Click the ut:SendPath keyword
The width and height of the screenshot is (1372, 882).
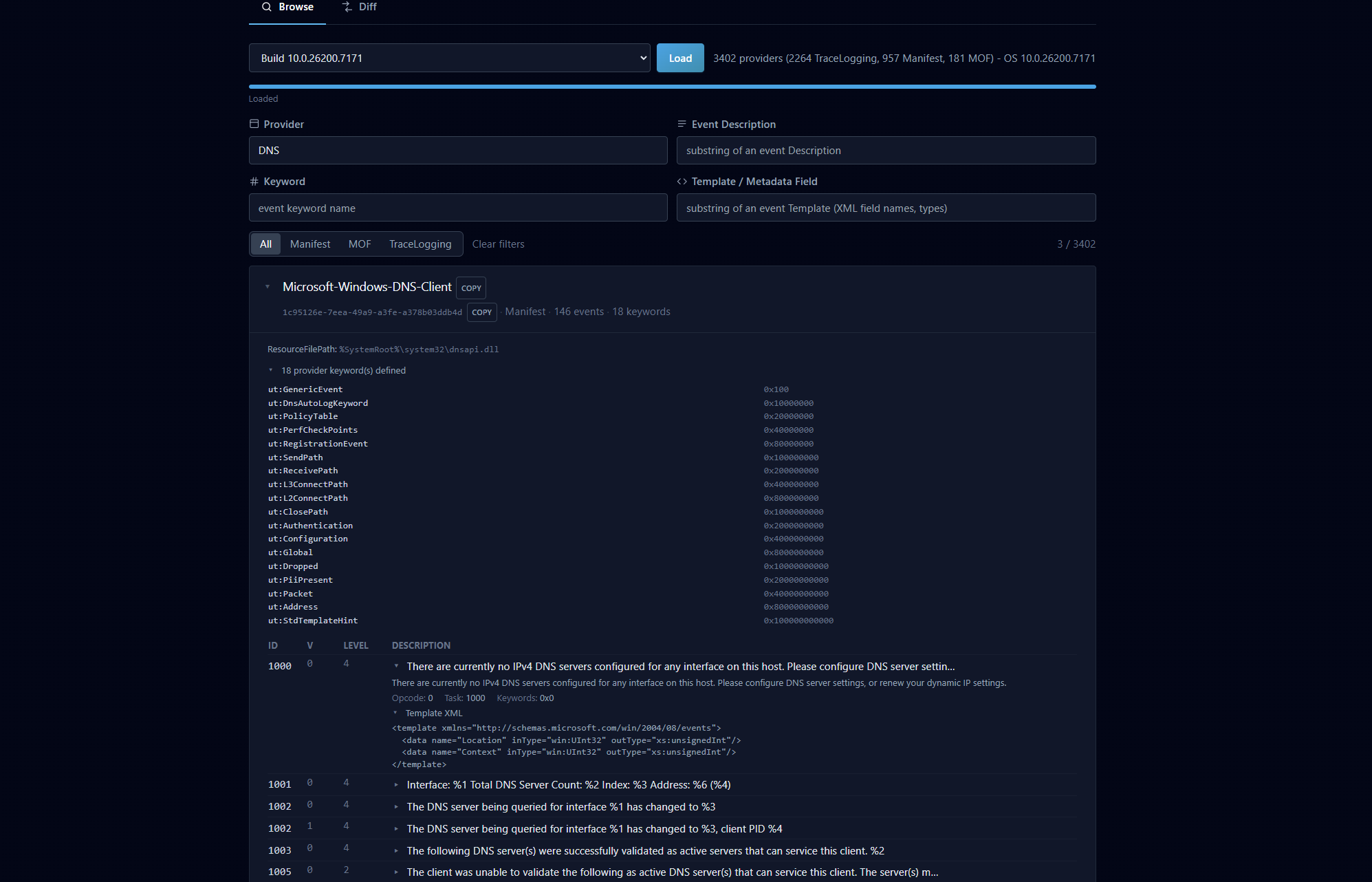[x=295, y=458]
